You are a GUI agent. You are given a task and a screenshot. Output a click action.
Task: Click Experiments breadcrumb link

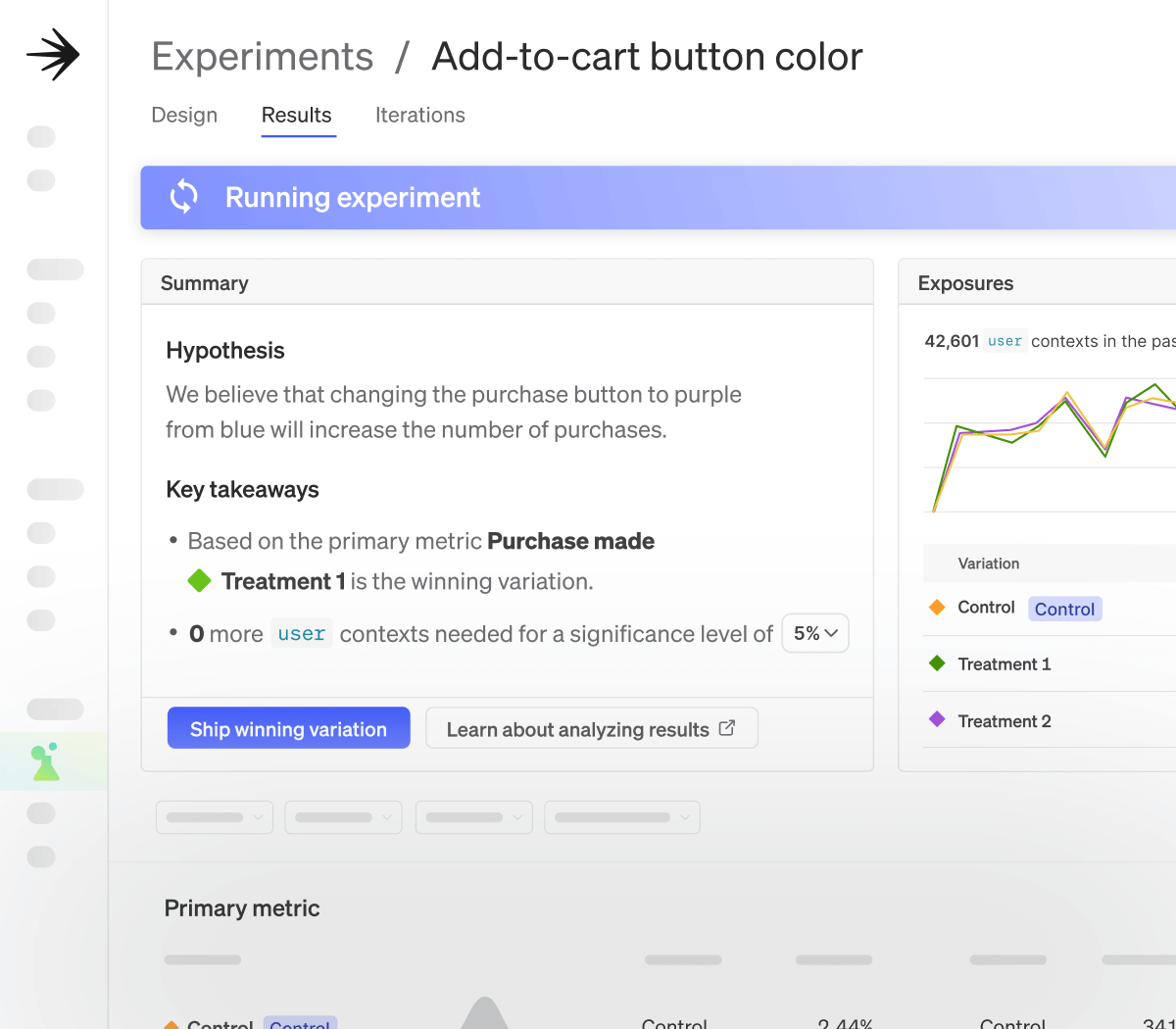click(x=263, y=57)
